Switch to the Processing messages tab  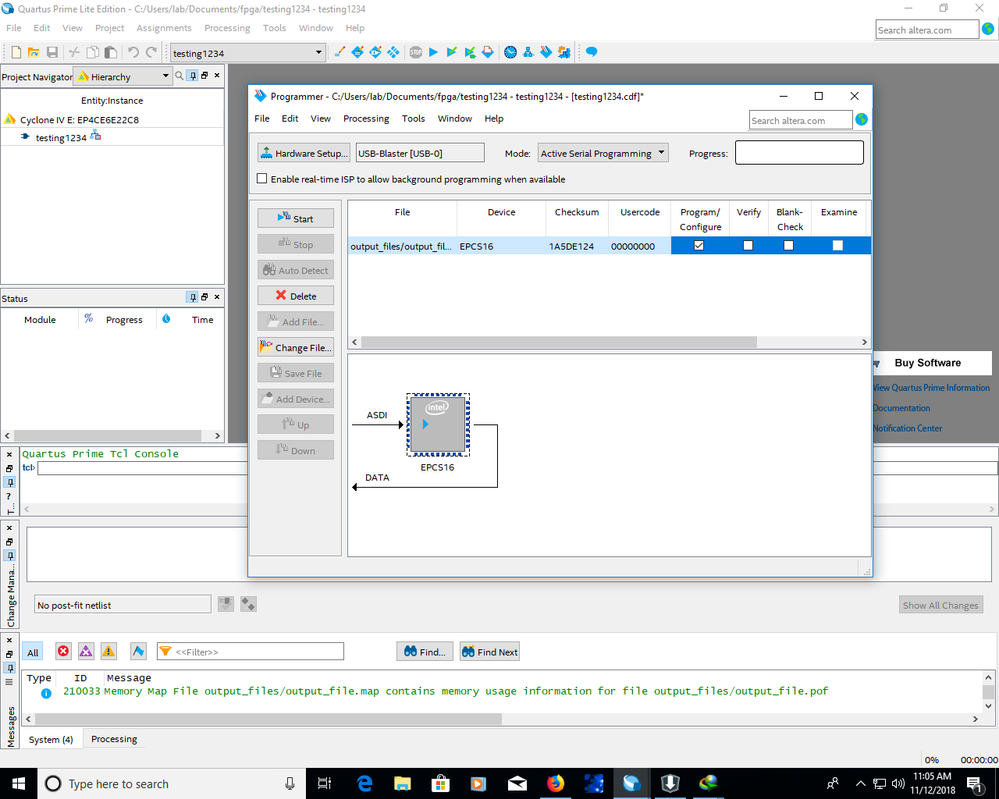(x=114, y=739)
